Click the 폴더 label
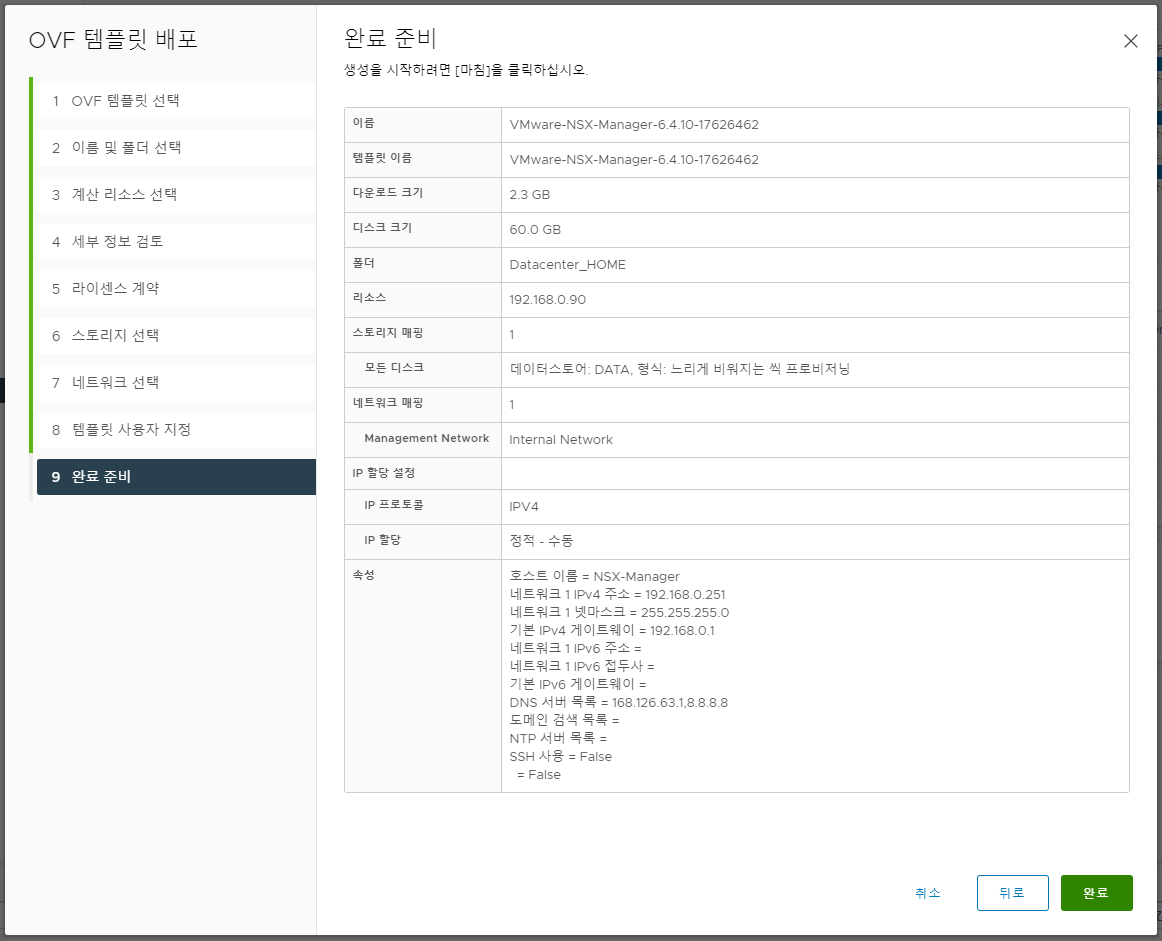The image size is (1162, 941). pos(363,263)
